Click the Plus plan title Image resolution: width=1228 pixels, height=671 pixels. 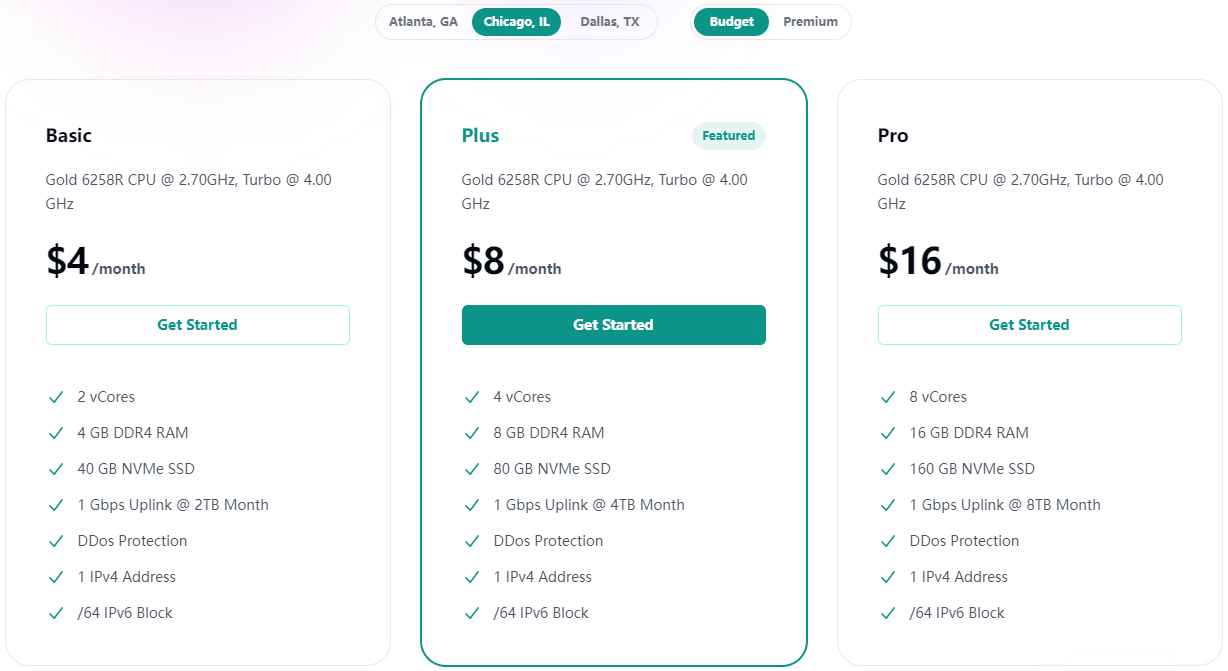pos(481,136)
